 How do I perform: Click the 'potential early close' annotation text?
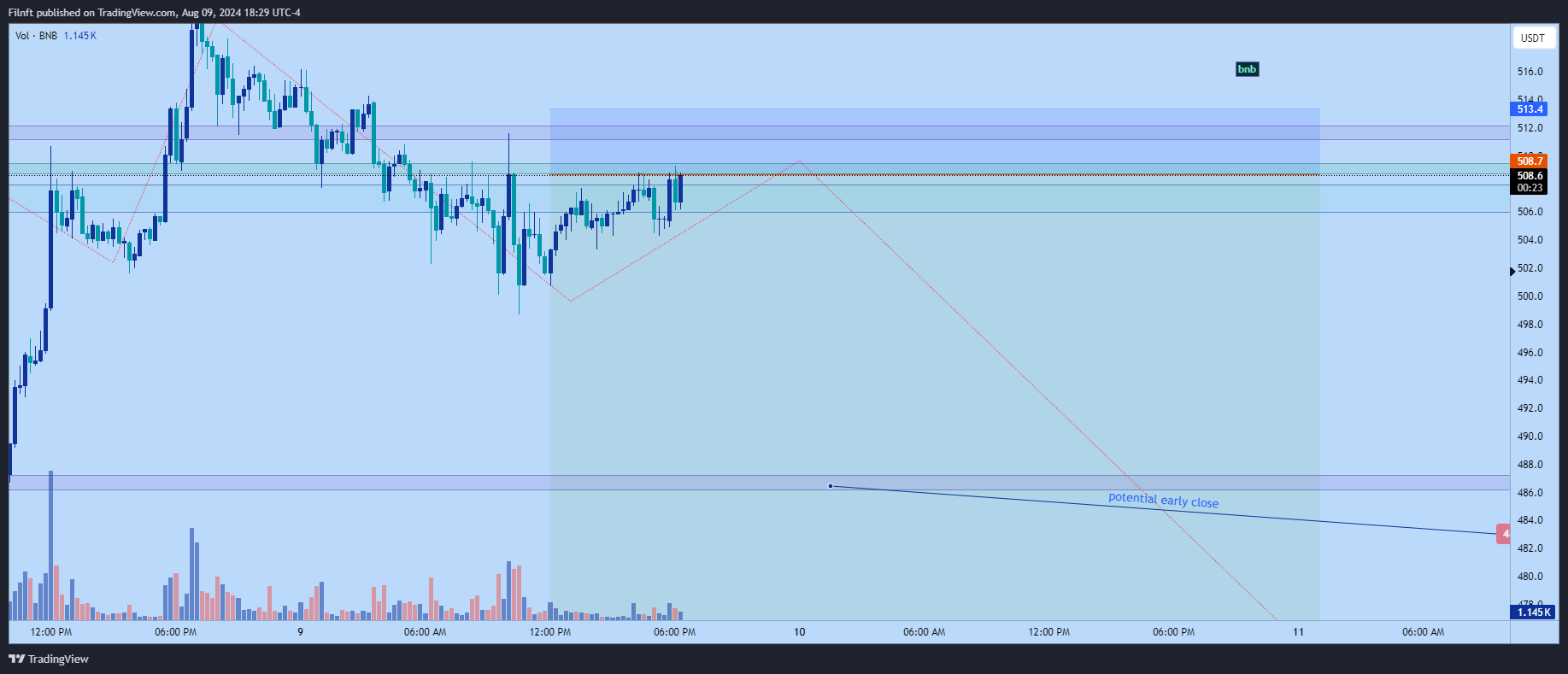[x=1164, y=501]
